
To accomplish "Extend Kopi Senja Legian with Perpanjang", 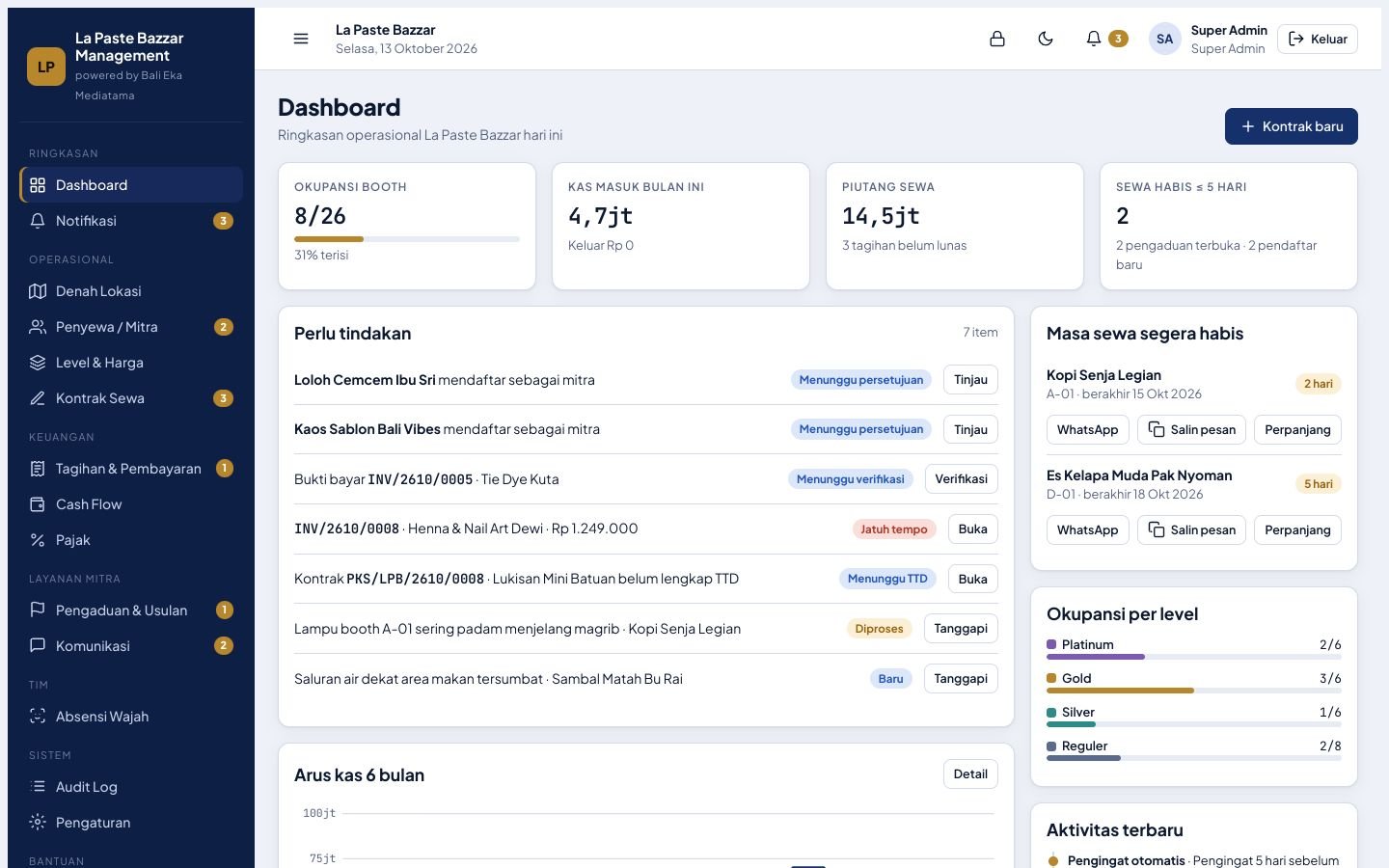I will [x=1297, y=429].
